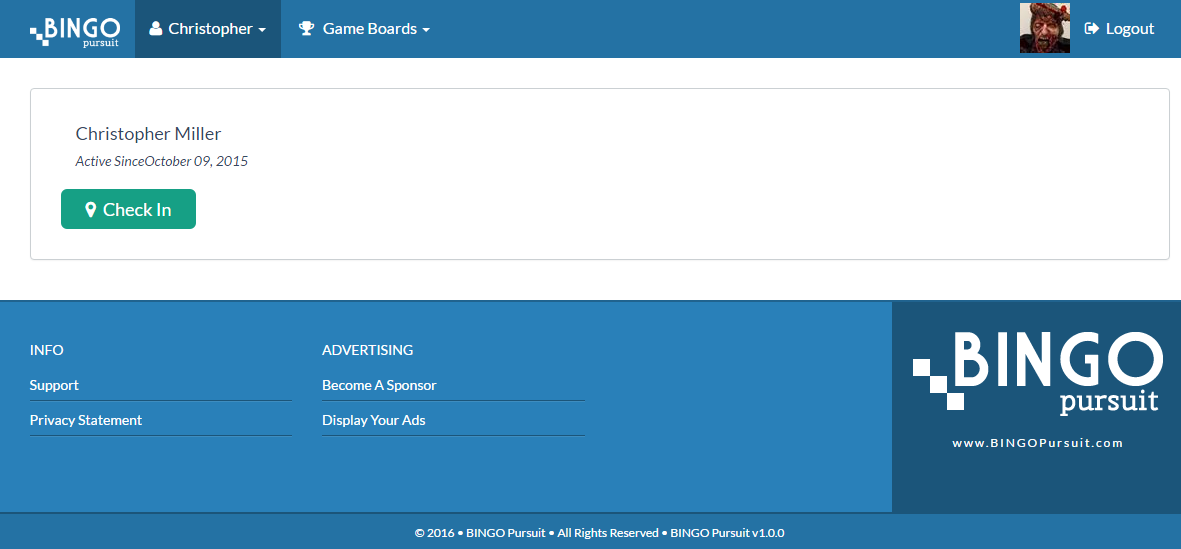Open the Christopher user menu
This screenshot has height=549, width=1181.
[208, 29]
